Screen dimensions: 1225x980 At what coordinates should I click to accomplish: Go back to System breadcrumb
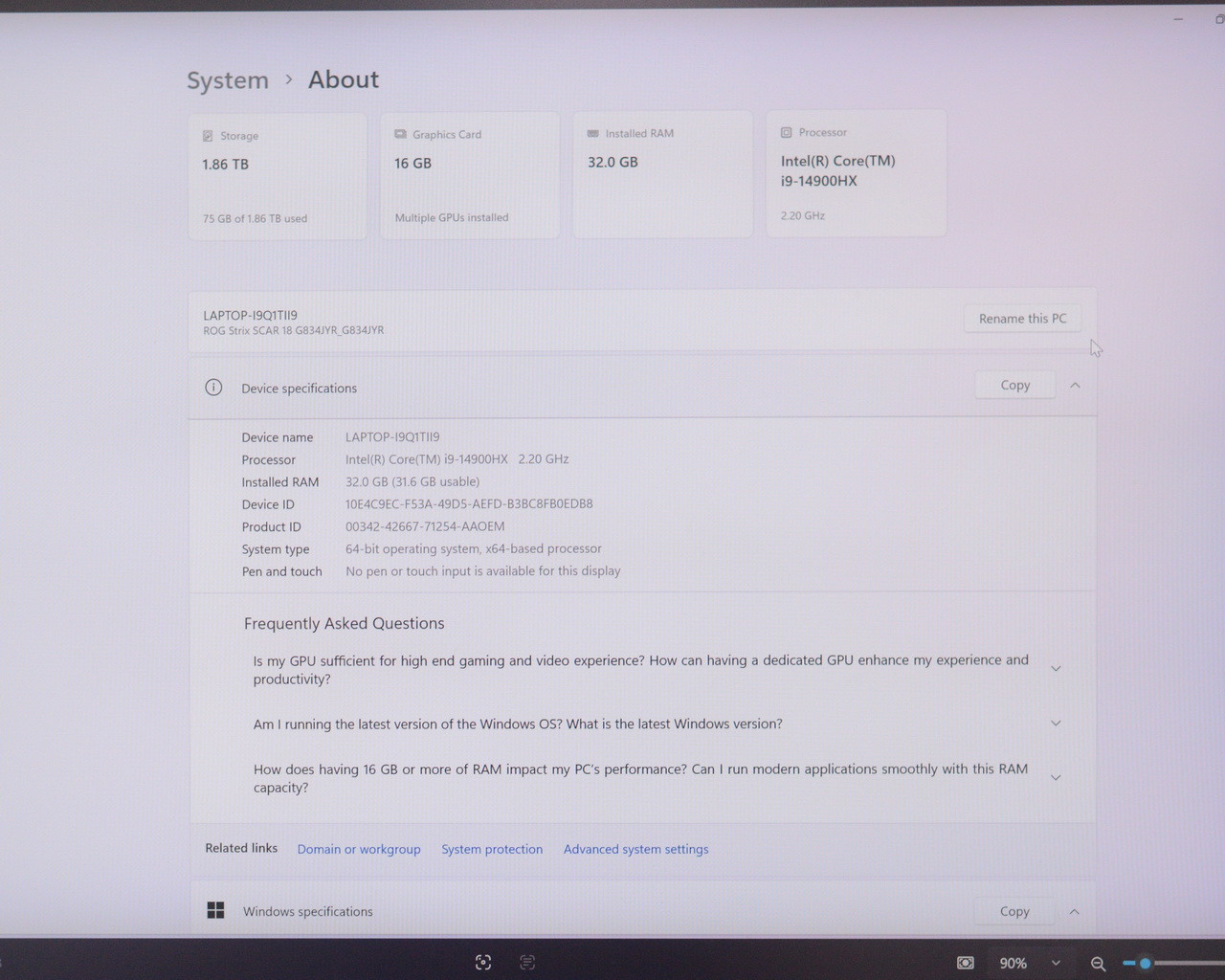(x=228, y=80)
